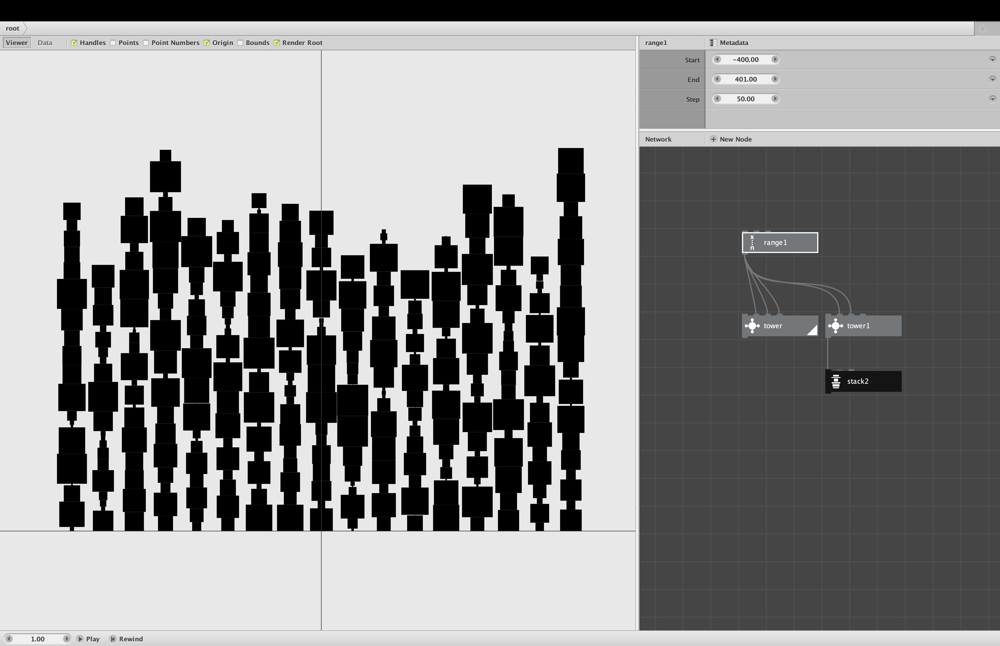Click the Network pane title
The image size is (1000, 646).
pos(658,139)
